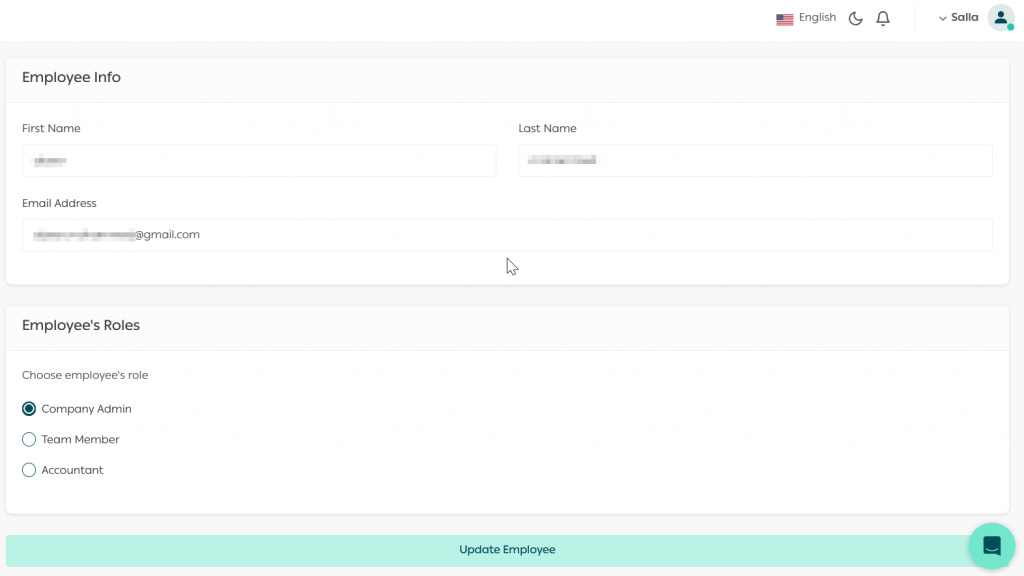Click the Employee's Roles section header
Image resolution: width=1024 pixels, height=576 pixels.
click(81, 326)
